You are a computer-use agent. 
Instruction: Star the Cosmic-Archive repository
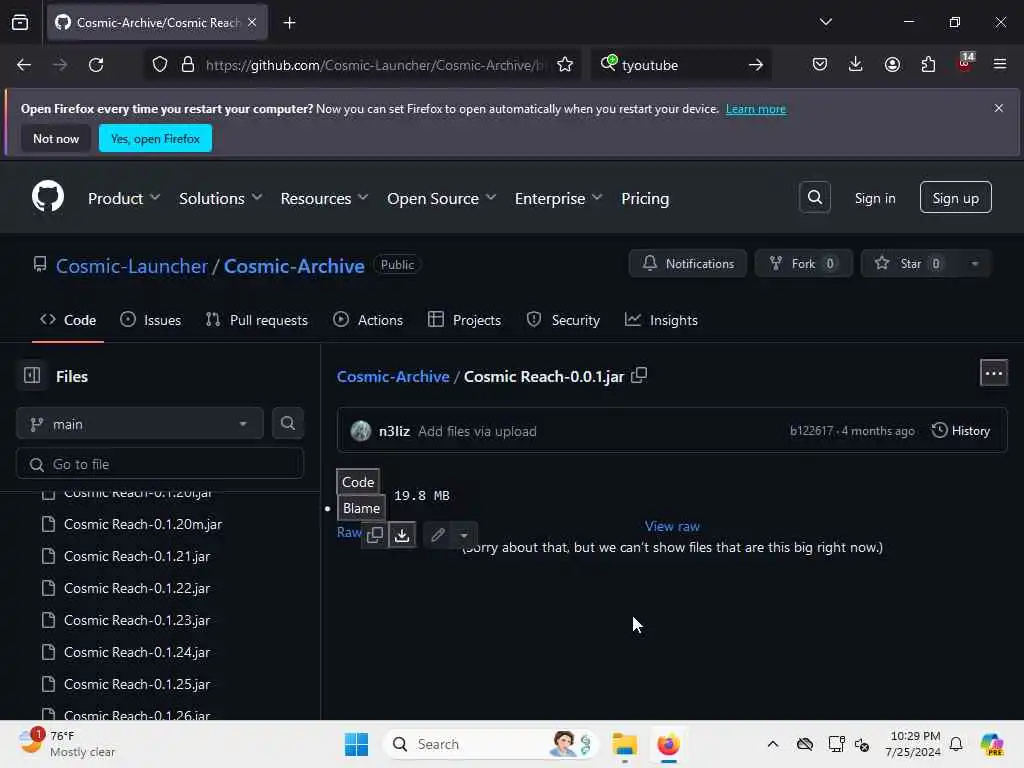point(910,263)
